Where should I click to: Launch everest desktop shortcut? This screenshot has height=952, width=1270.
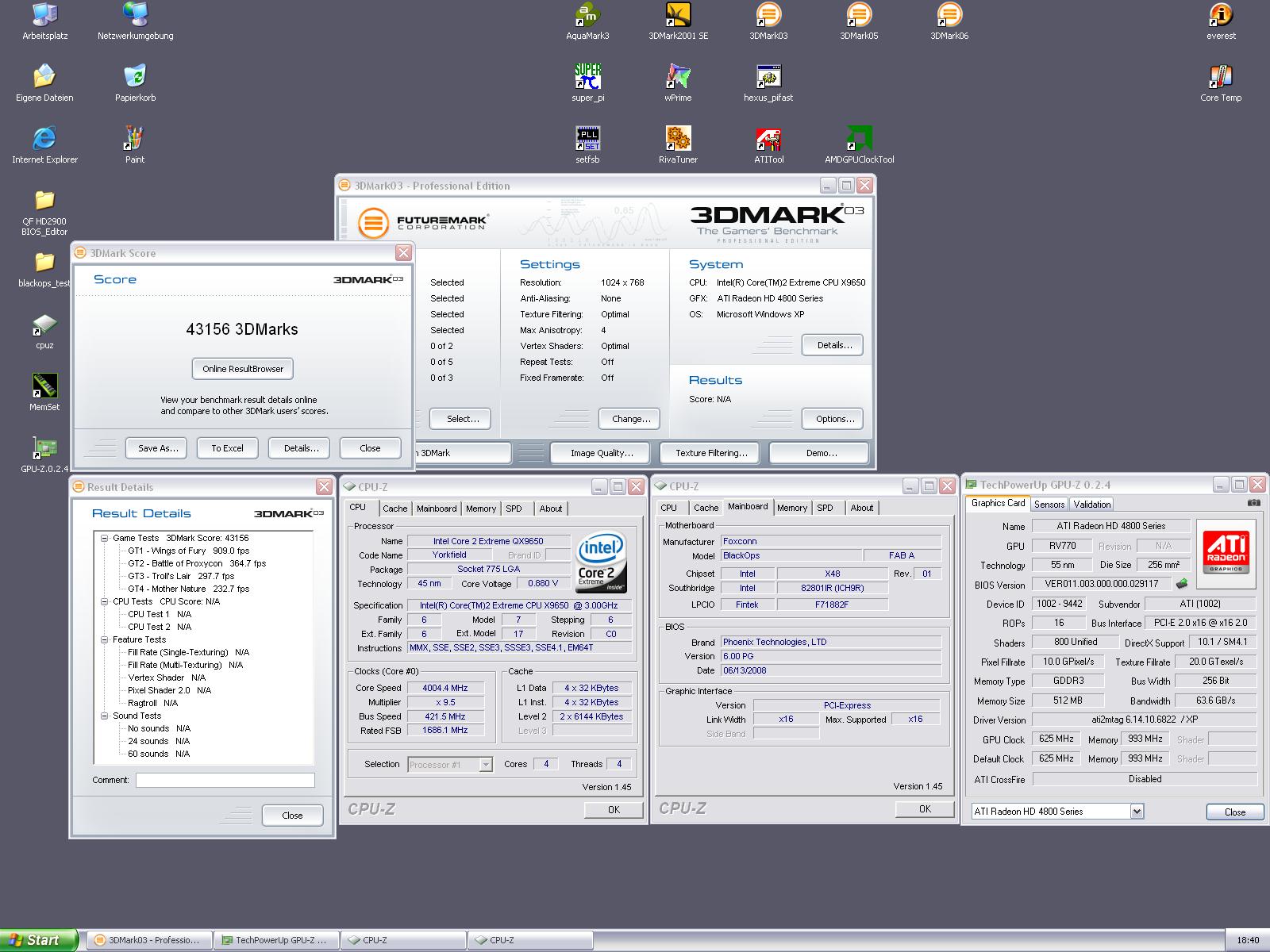[x=1221, y=21]
